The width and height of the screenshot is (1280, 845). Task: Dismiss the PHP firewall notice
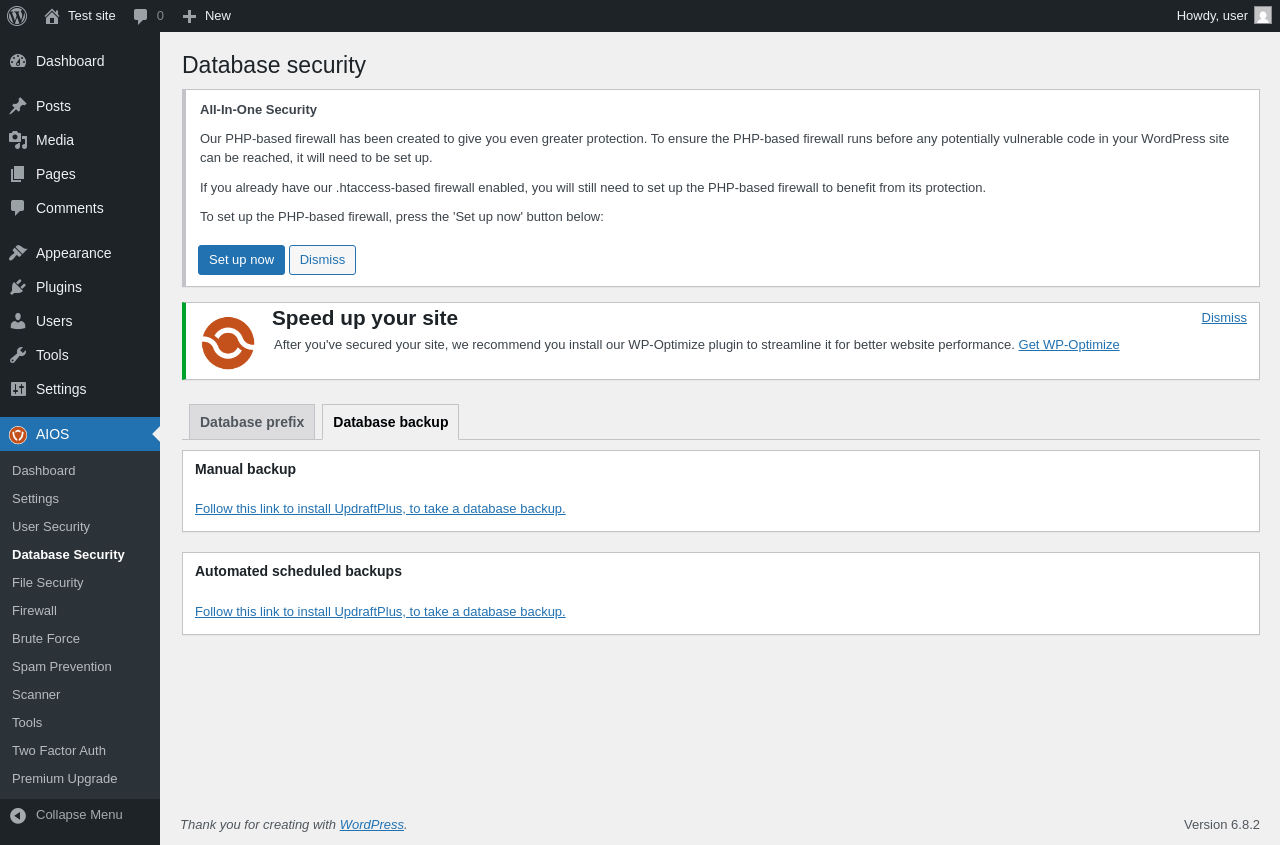pyautogui.click(x=322, y=260)
